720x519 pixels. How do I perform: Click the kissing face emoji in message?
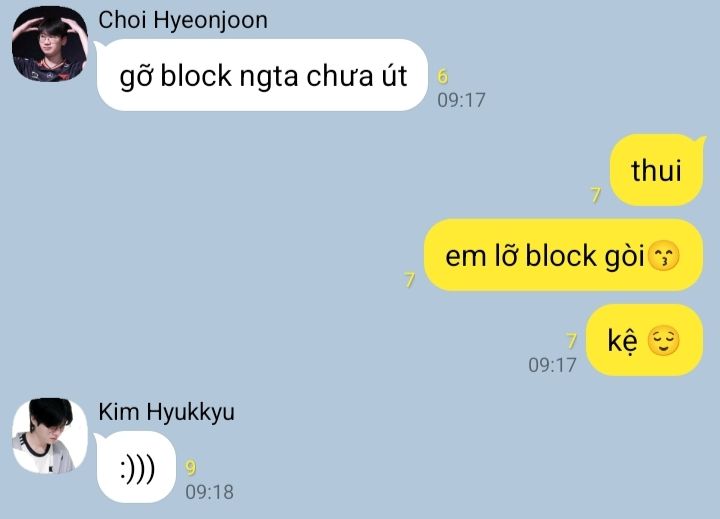664,255
